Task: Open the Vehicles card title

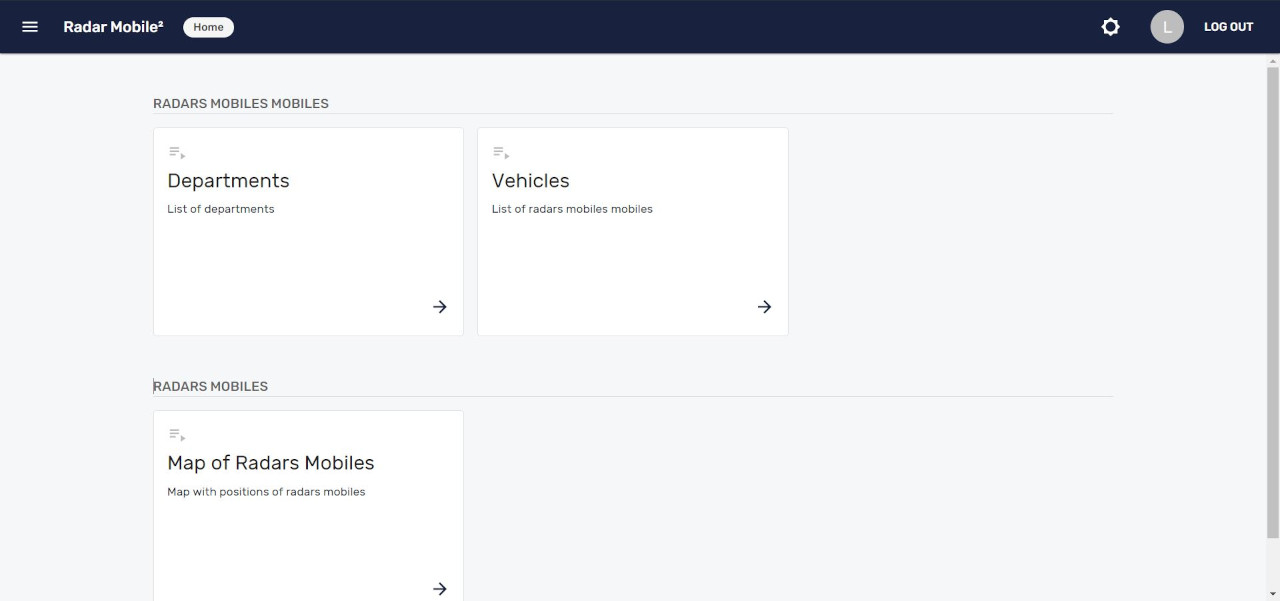Action: pyautogui.click(x=530, y=181)
